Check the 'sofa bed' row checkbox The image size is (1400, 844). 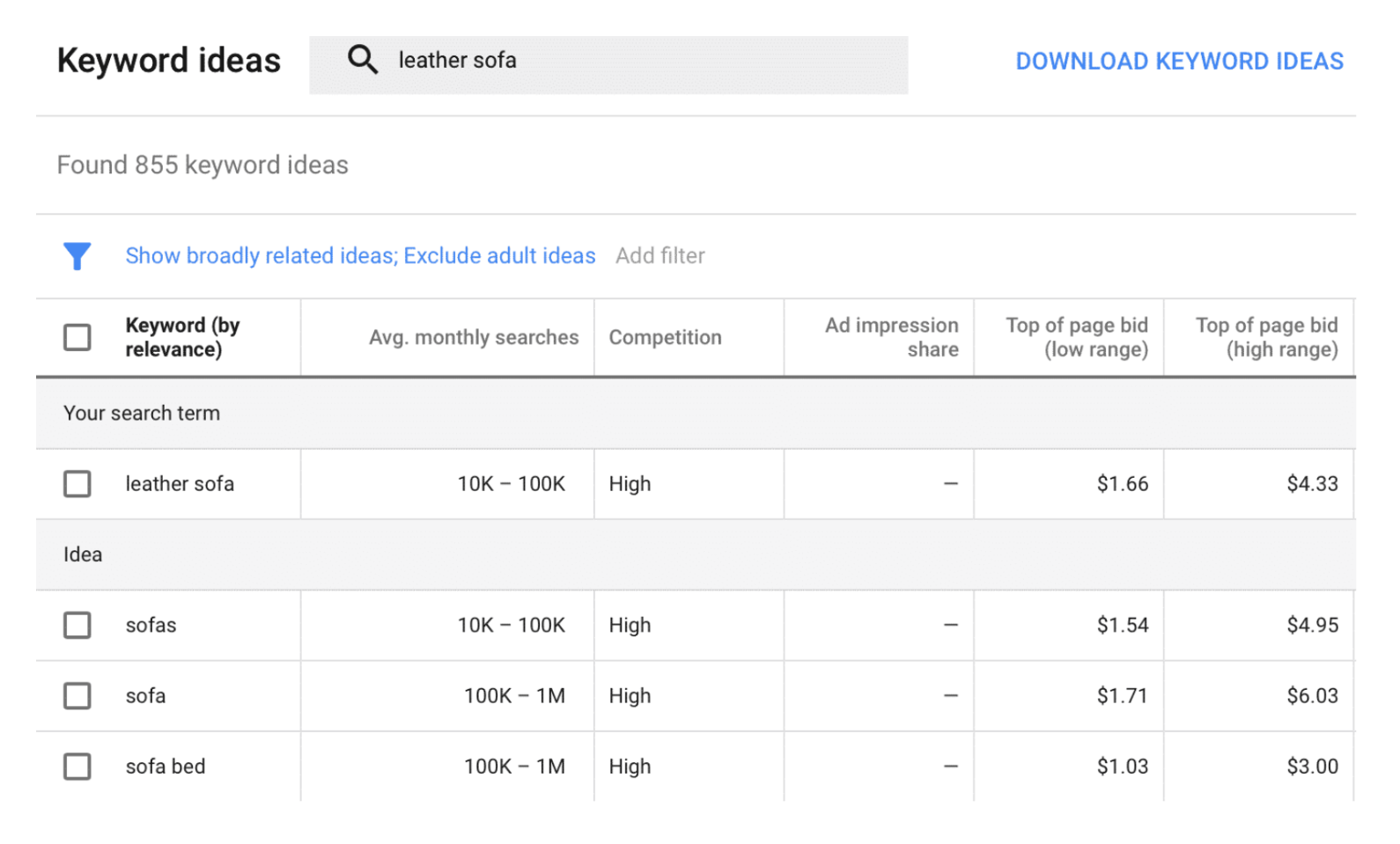pyautogui.click(x=77, y=767)
